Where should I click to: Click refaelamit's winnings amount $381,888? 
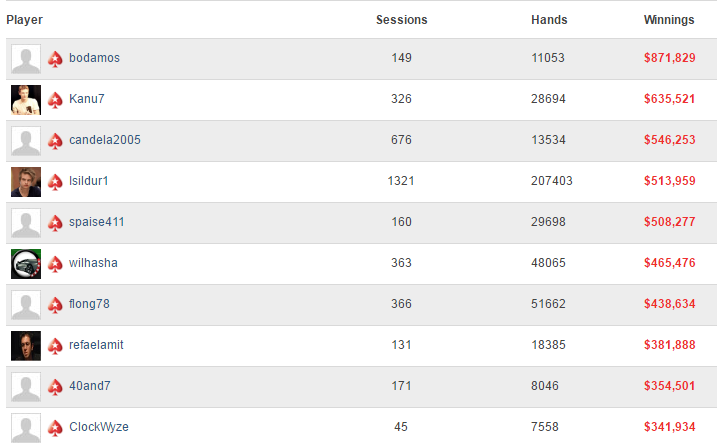click(669, 345)
